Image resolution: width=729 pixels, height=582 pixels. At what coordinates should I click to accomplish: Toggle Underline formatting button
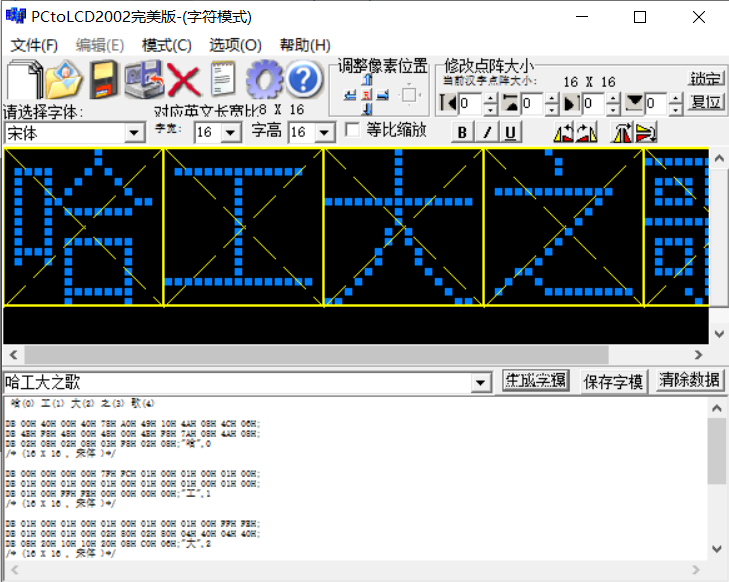pos(510,132)
